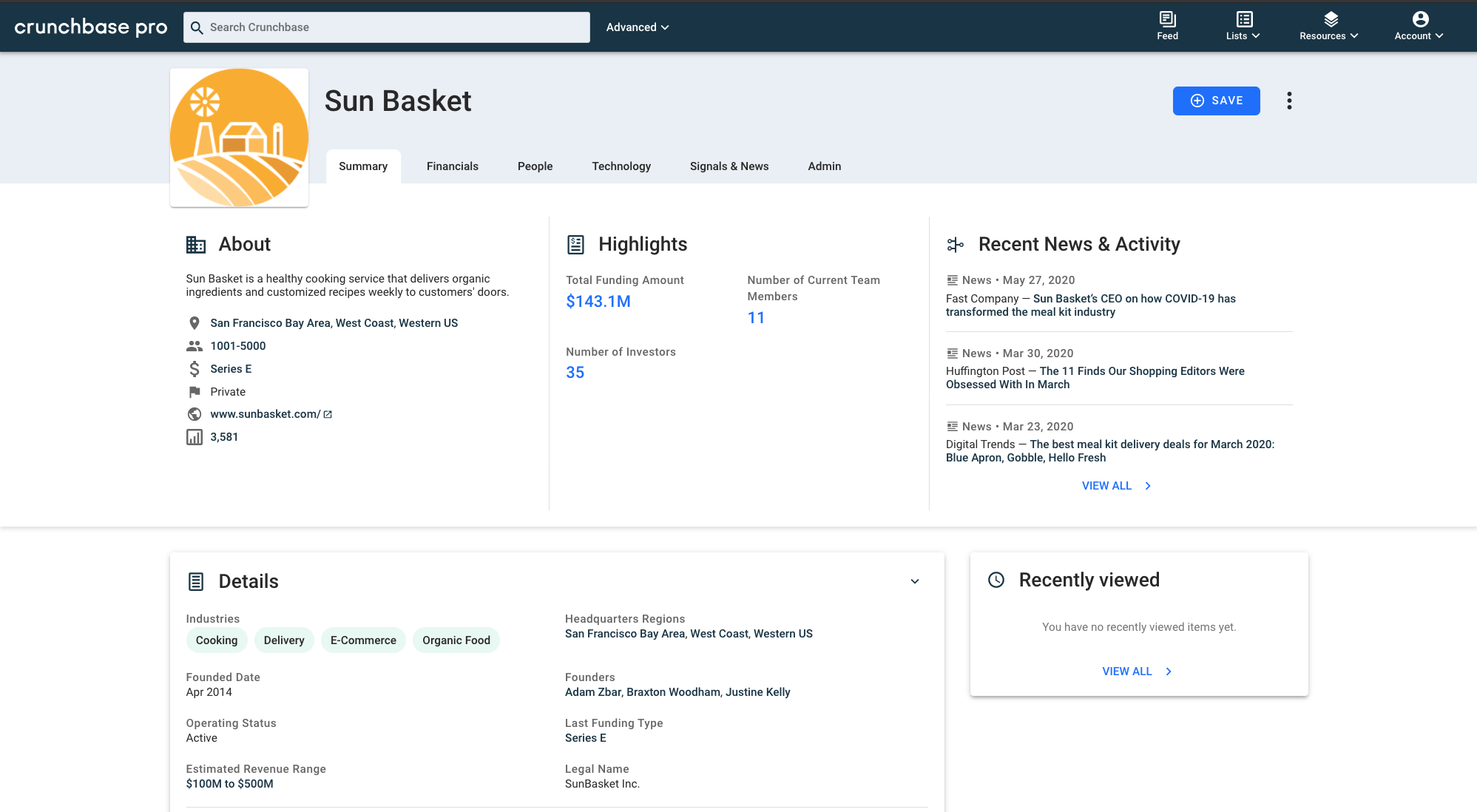Select the Organic Food industry chip
The image size is (1477, 812).
coord(456,640)
